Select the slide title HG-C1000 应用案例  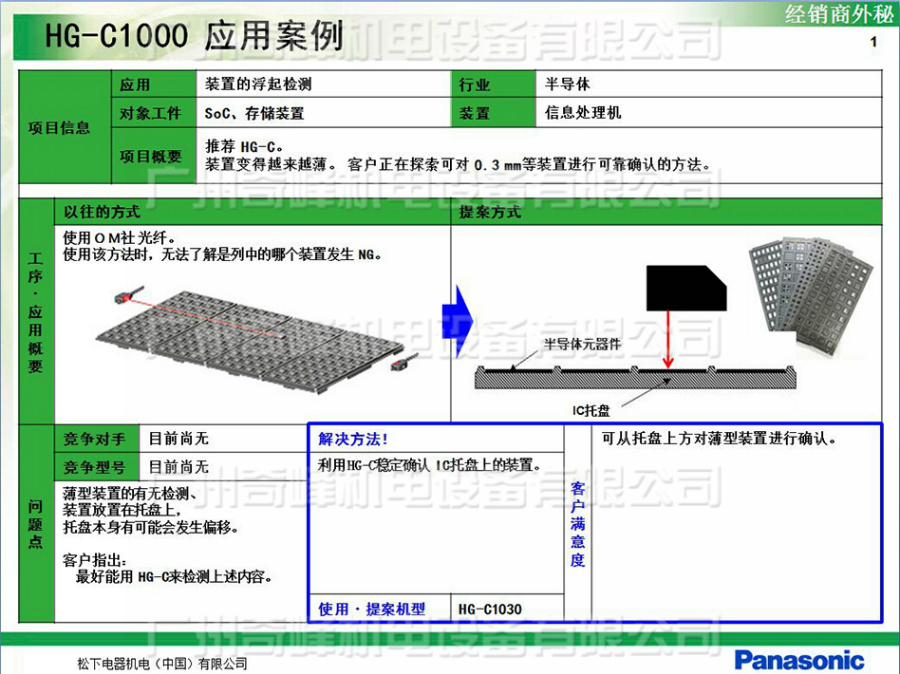click(194, 36)
